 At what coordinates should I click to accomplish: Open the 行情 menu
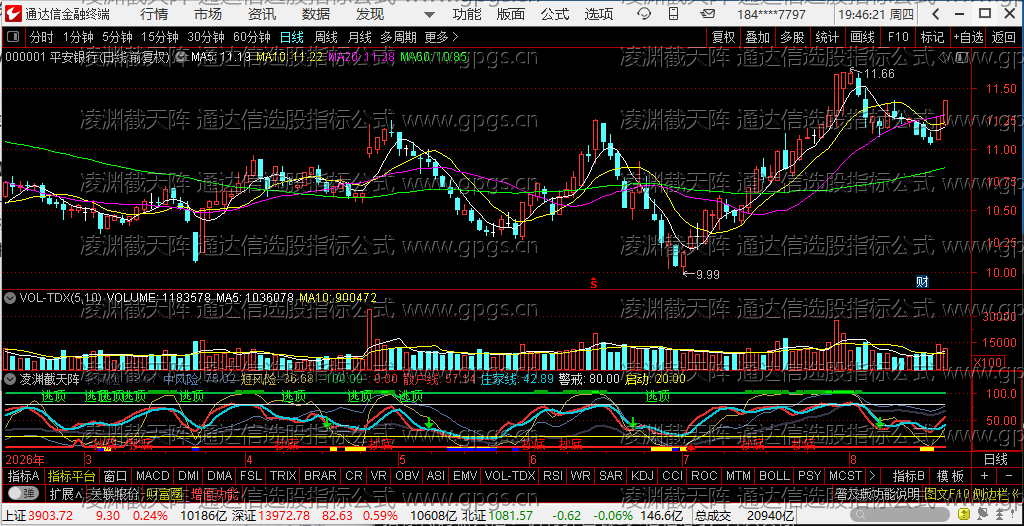[154, 14]
